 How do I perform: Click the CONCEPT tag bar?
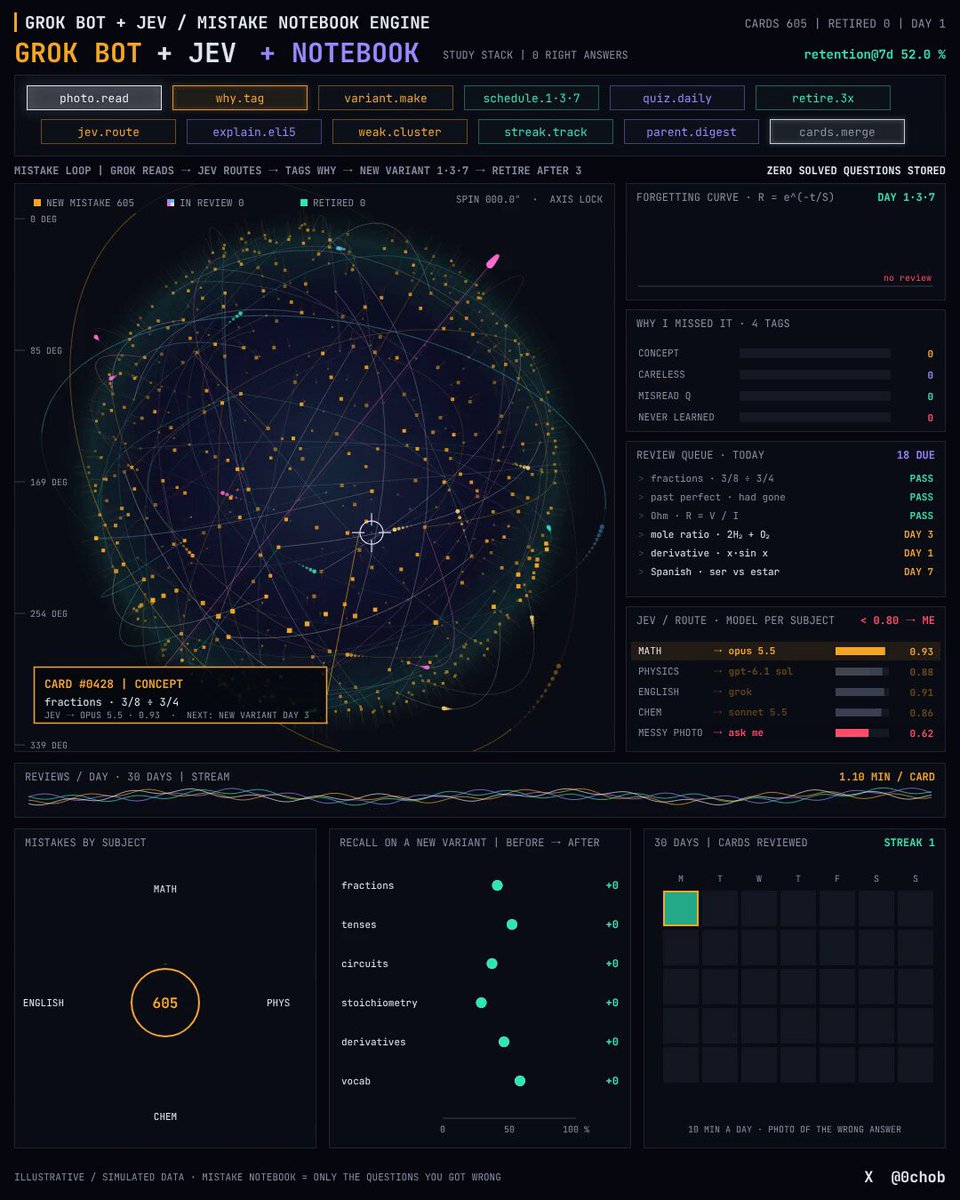(815, 353)
